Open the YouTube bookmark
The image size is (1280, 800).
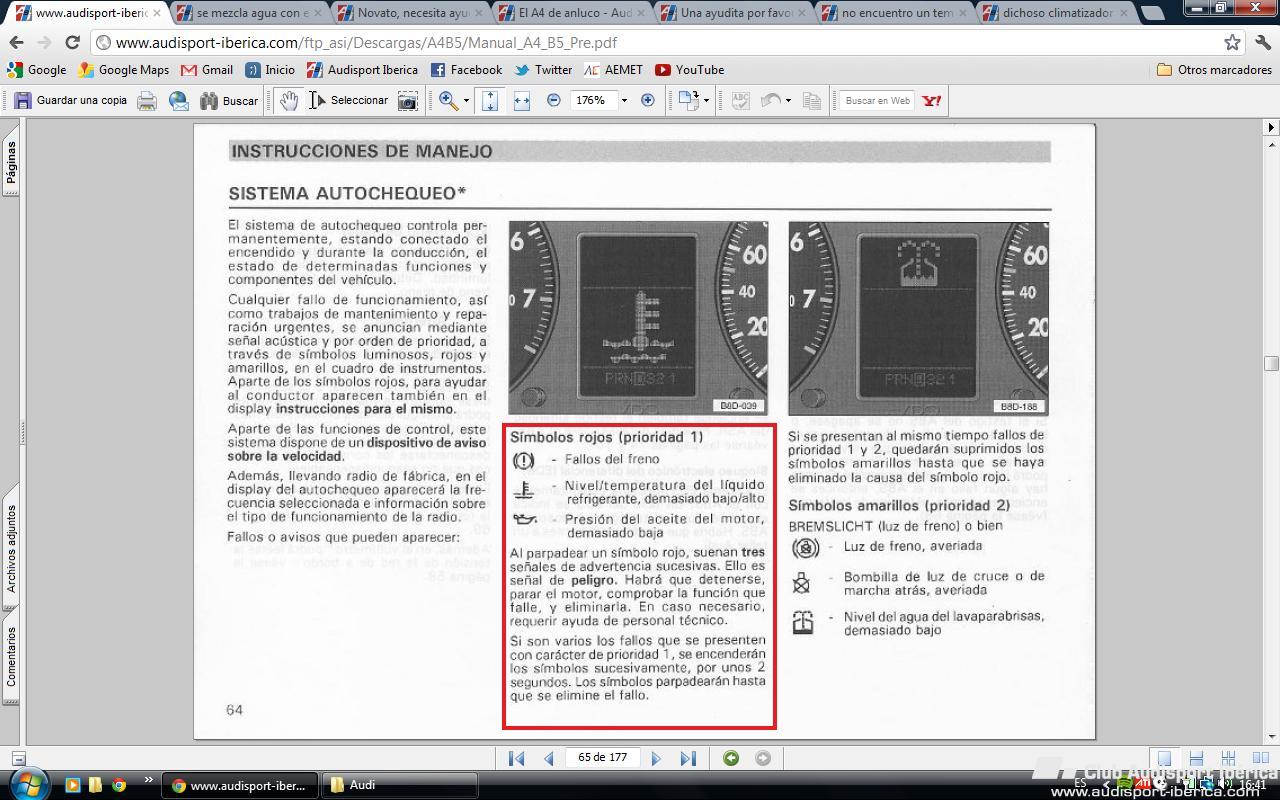coord(689,70)
